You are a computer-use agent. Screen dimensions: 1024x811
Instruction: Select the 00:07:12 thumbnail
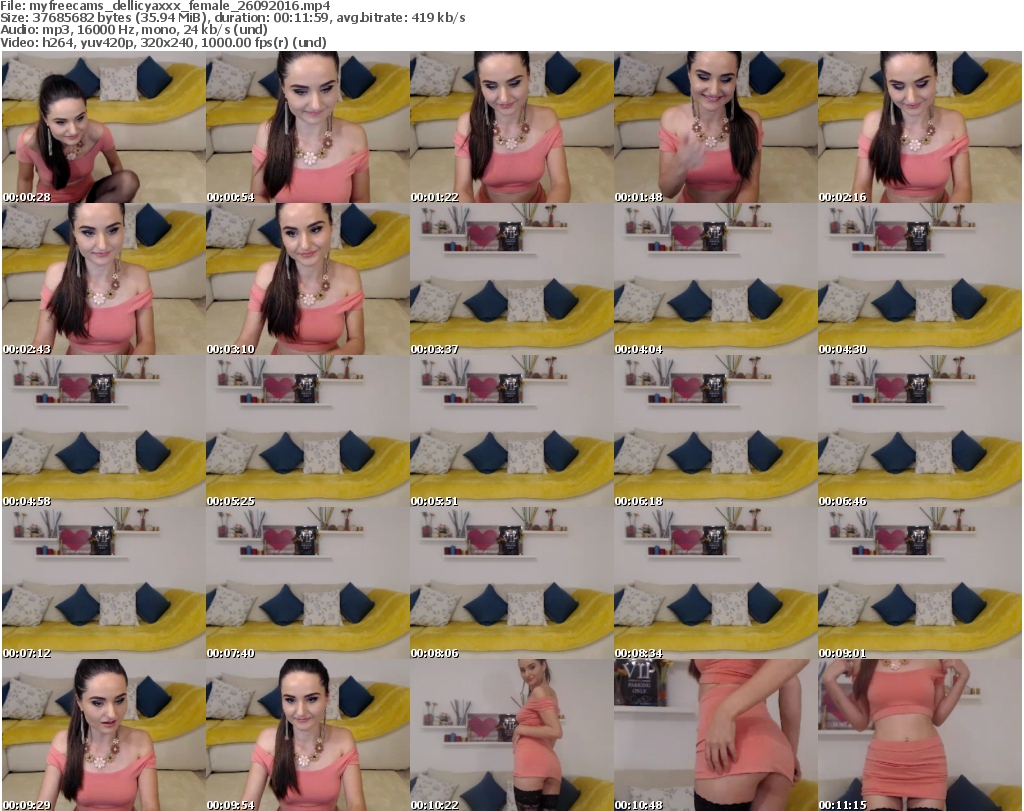(103, 583)
